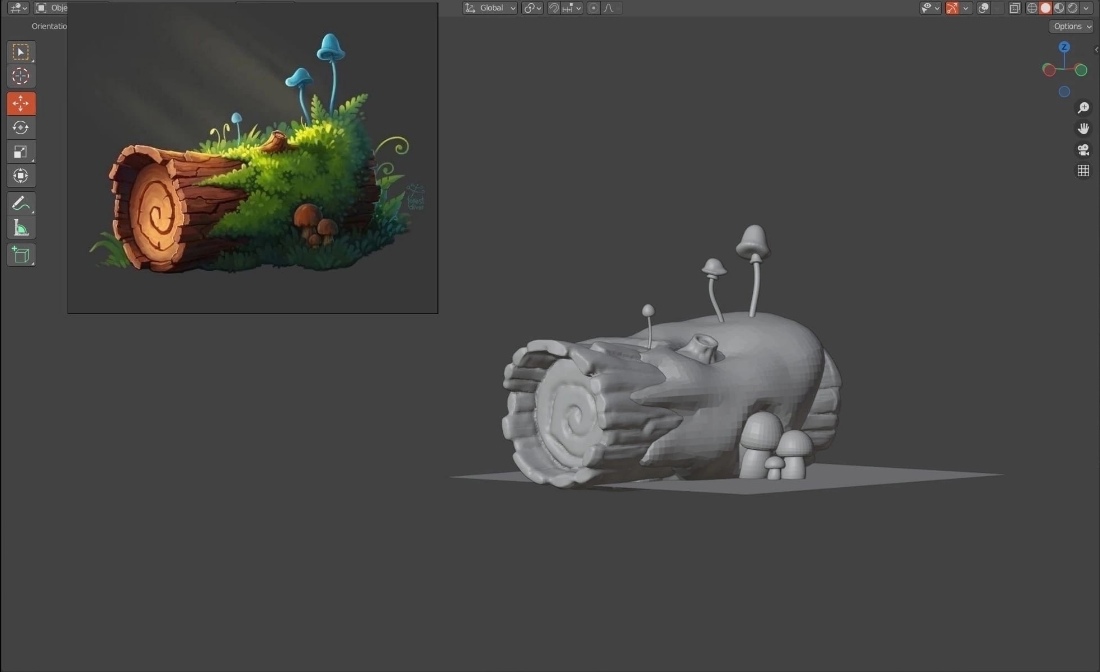Image resolution: width=1100 pixels, height=672 pixels.
Task: Open the gizmo options dropdown arrow
Action: [x=966, y=8]
